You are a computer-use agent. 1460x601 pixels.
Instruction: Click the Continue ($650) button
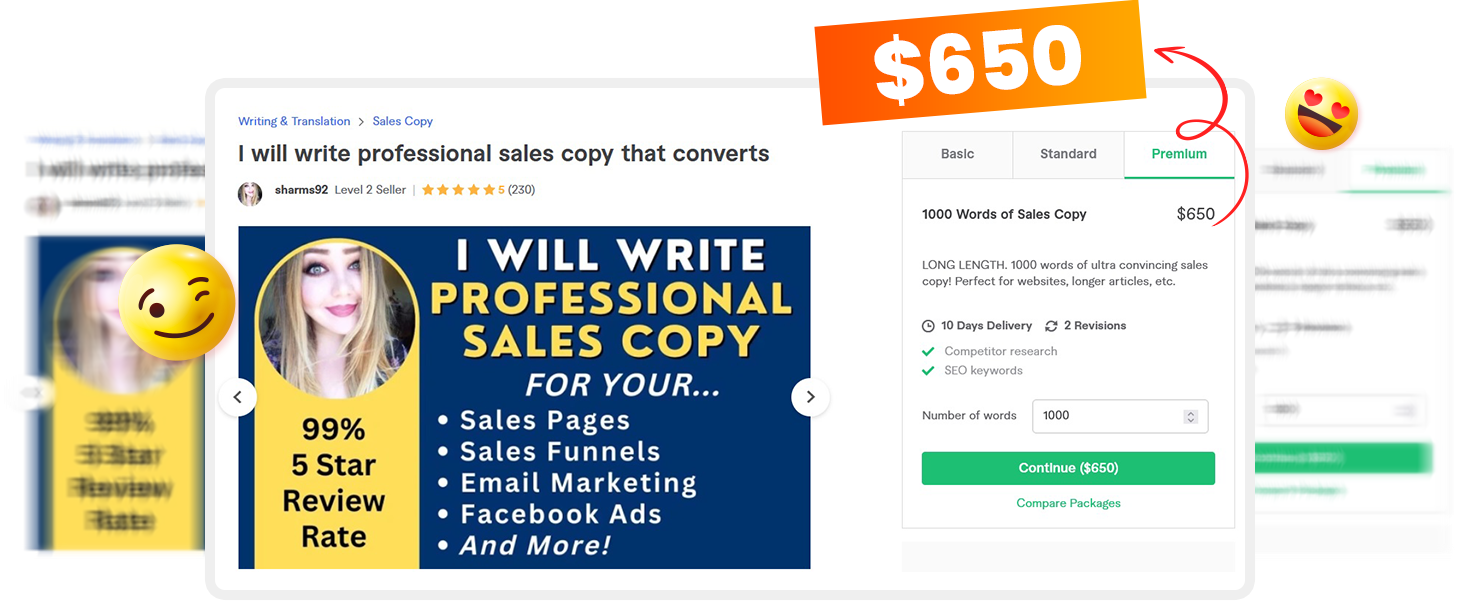(x=1068, y=468)
